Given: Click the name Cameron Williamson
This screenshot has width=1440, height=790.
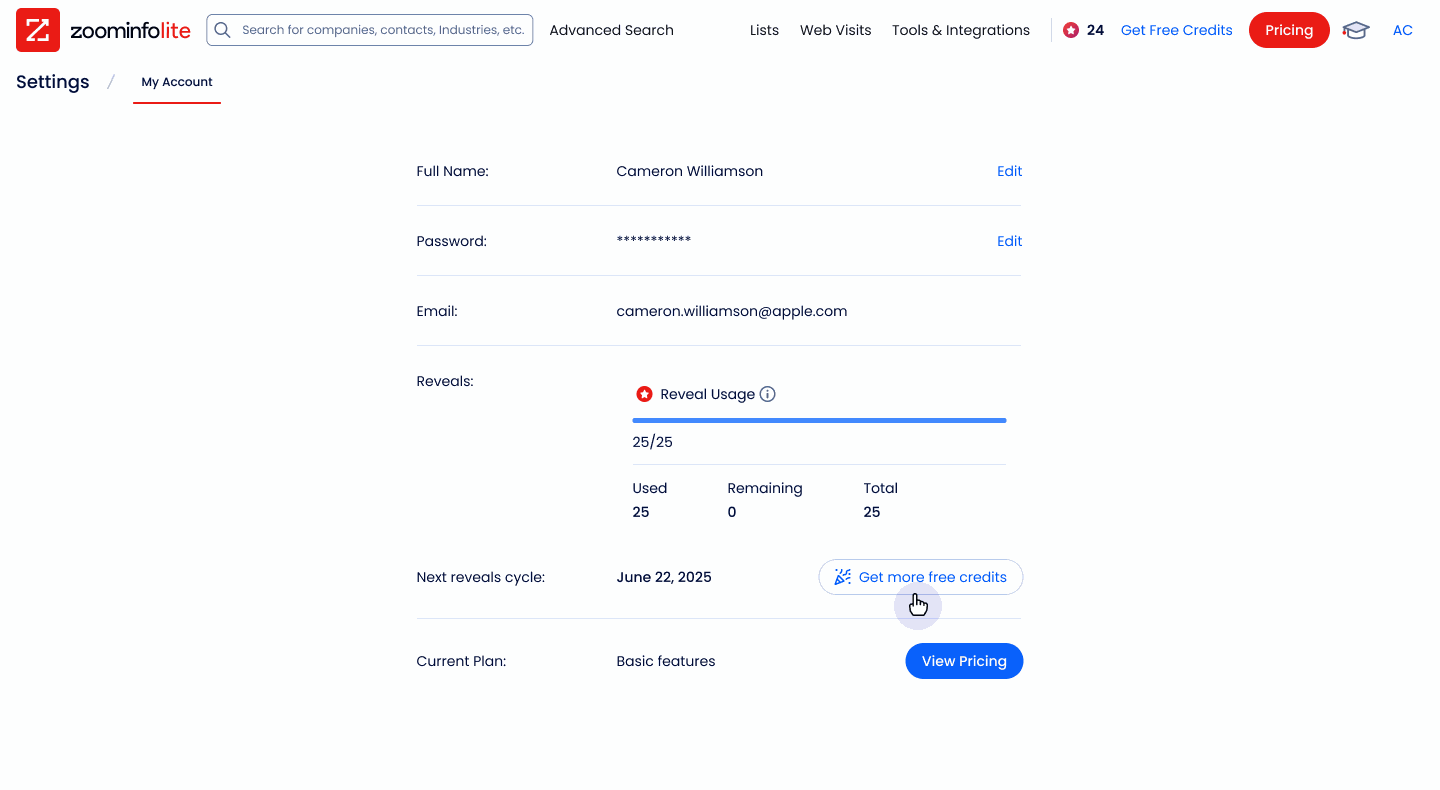Looking at the screenshot, I should coord(690,171).
